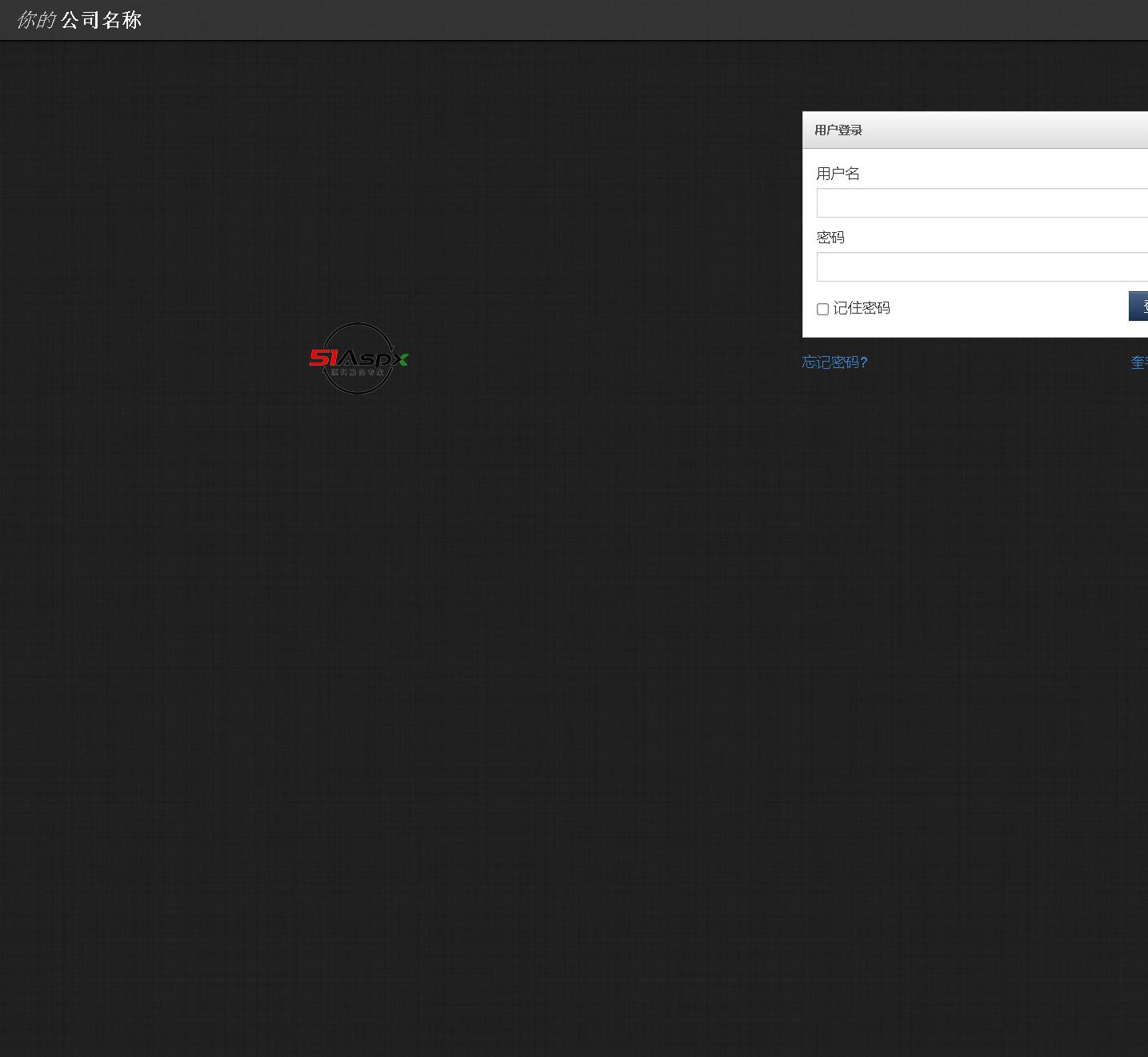Tick the 记住密码 checkbox
Screen dimensions: 1148x1057
point(822,309)
